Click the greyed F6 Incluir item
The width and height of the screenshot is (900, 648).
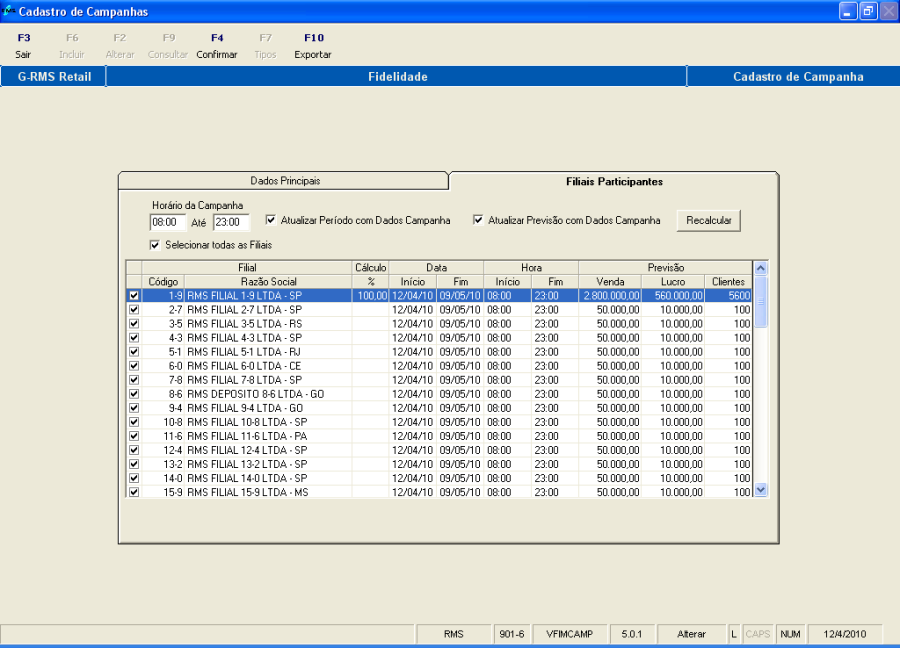(x=72, y=46)
